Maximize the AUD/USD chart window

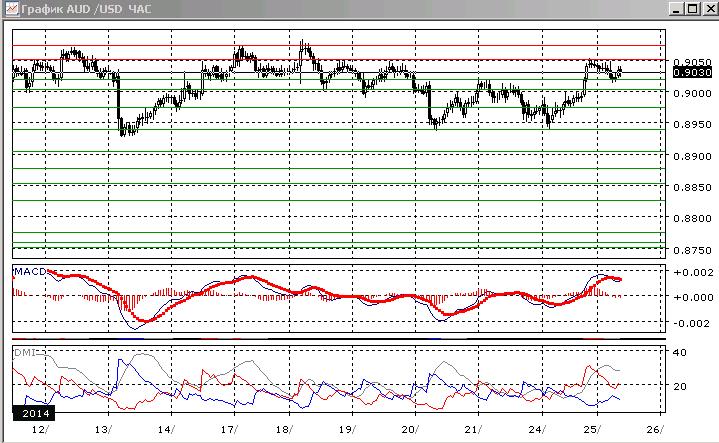pyautogui.click(x=692, y=9)
